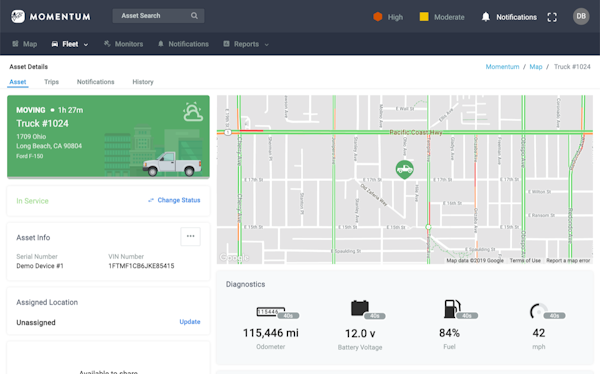
Task: Click the green truck marker on map
Action: click(404, 170)
